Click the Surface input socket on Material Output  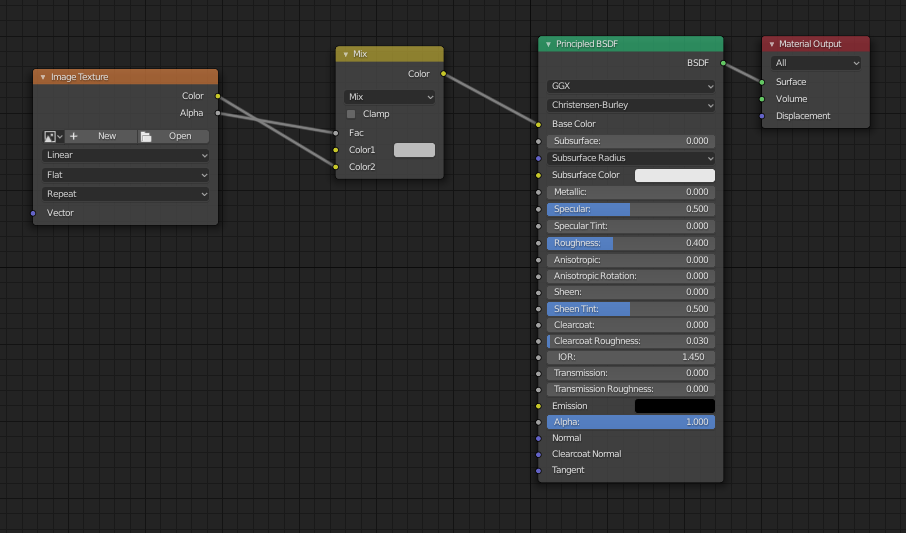point(762,82)
